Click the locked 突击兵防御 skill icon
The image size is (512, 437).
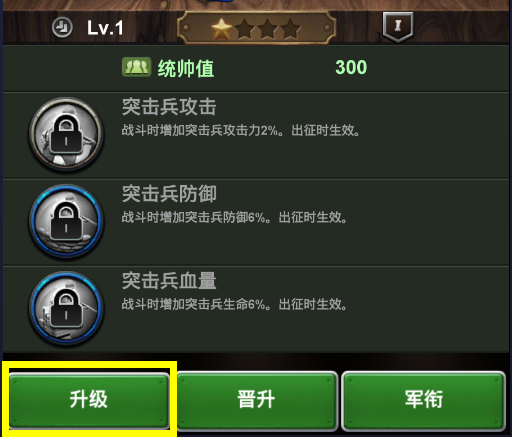(x=66, y=221)
